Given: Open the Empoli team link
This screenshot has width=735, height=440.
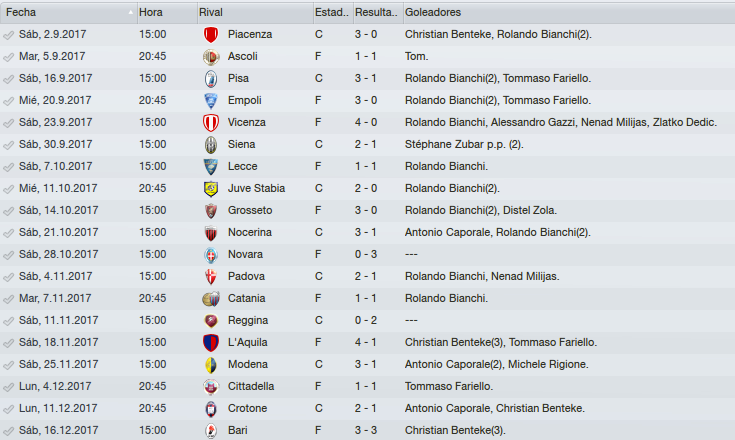Looking at the screenshot, I should click(245, 100).
